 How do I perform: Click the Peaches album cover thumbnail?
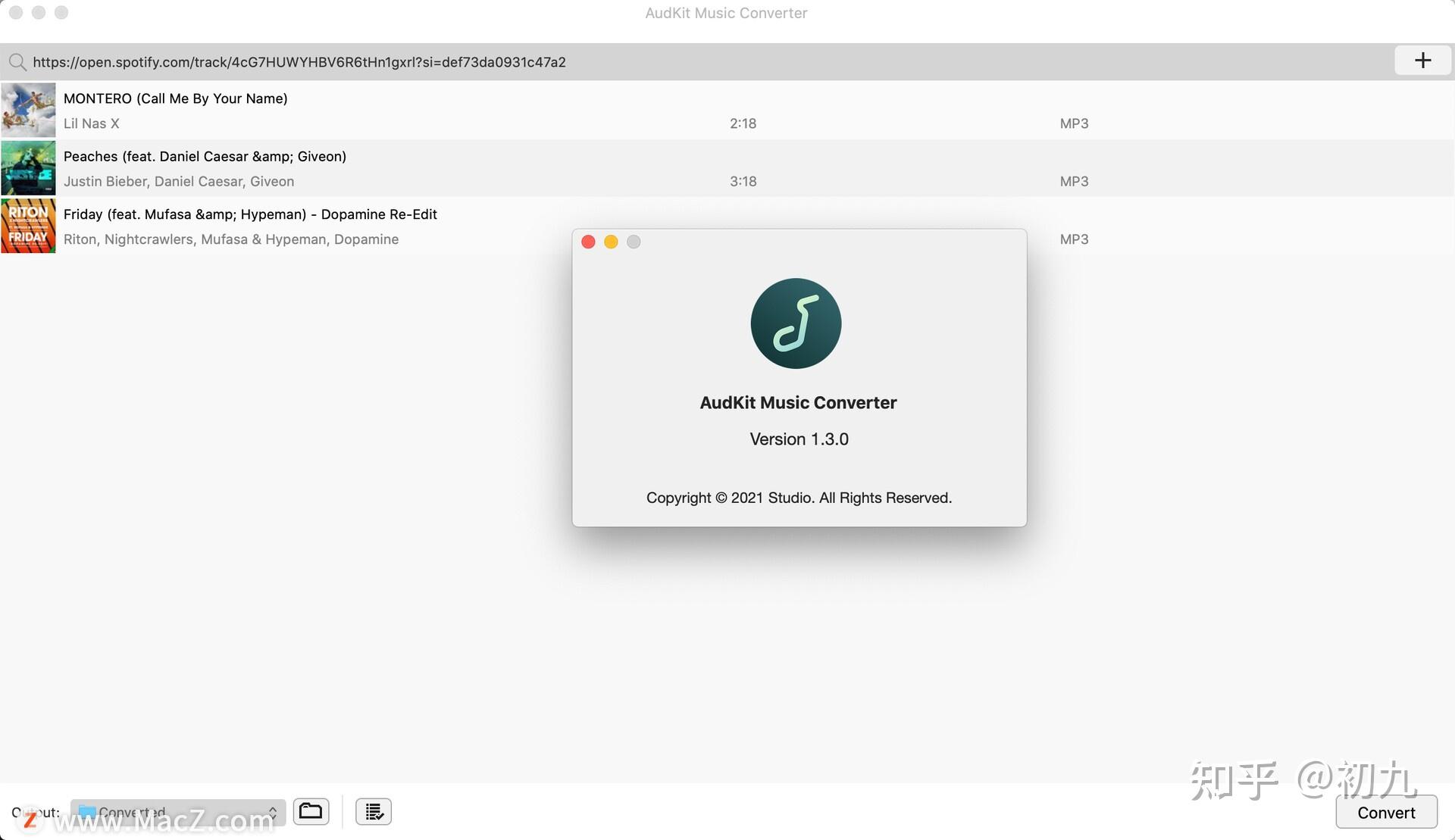click(28, 168)
